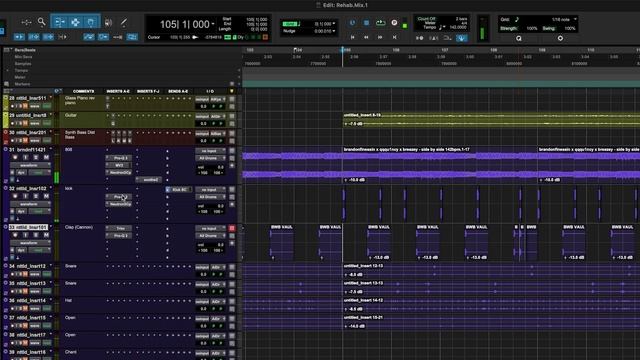Open the main counter format dropdown

213,24
